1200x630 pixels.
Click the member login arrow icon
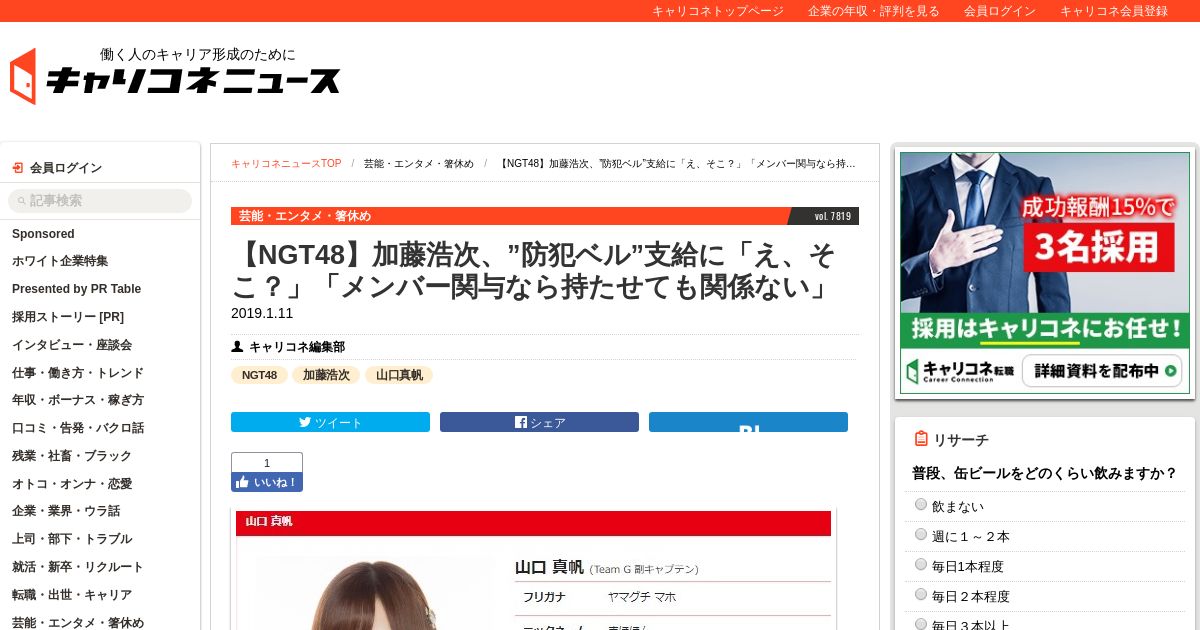pos(17,168)
